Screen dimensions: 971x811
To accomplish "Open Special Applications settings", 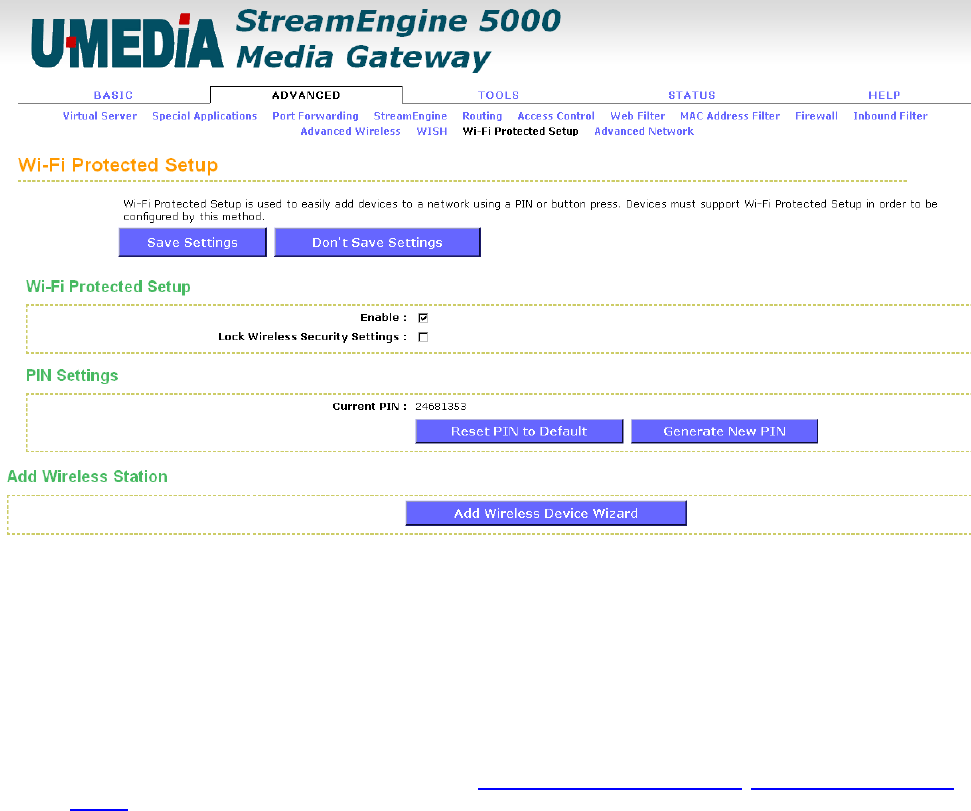I will tap(204, 116).
